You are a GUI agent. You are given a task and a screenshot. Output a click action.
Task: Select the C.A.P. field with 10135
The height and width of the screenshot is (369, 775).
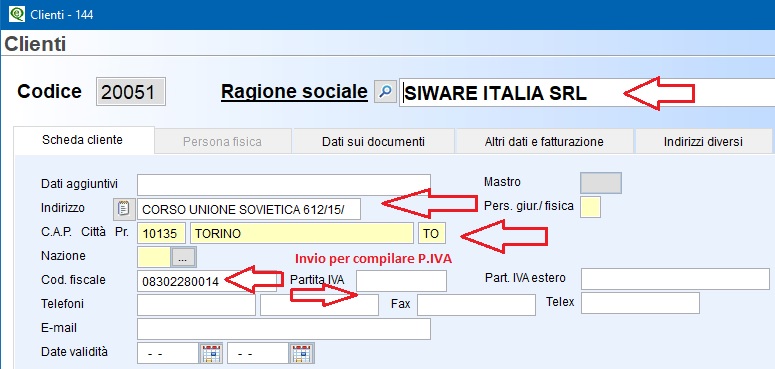click(x=163, y=233)
